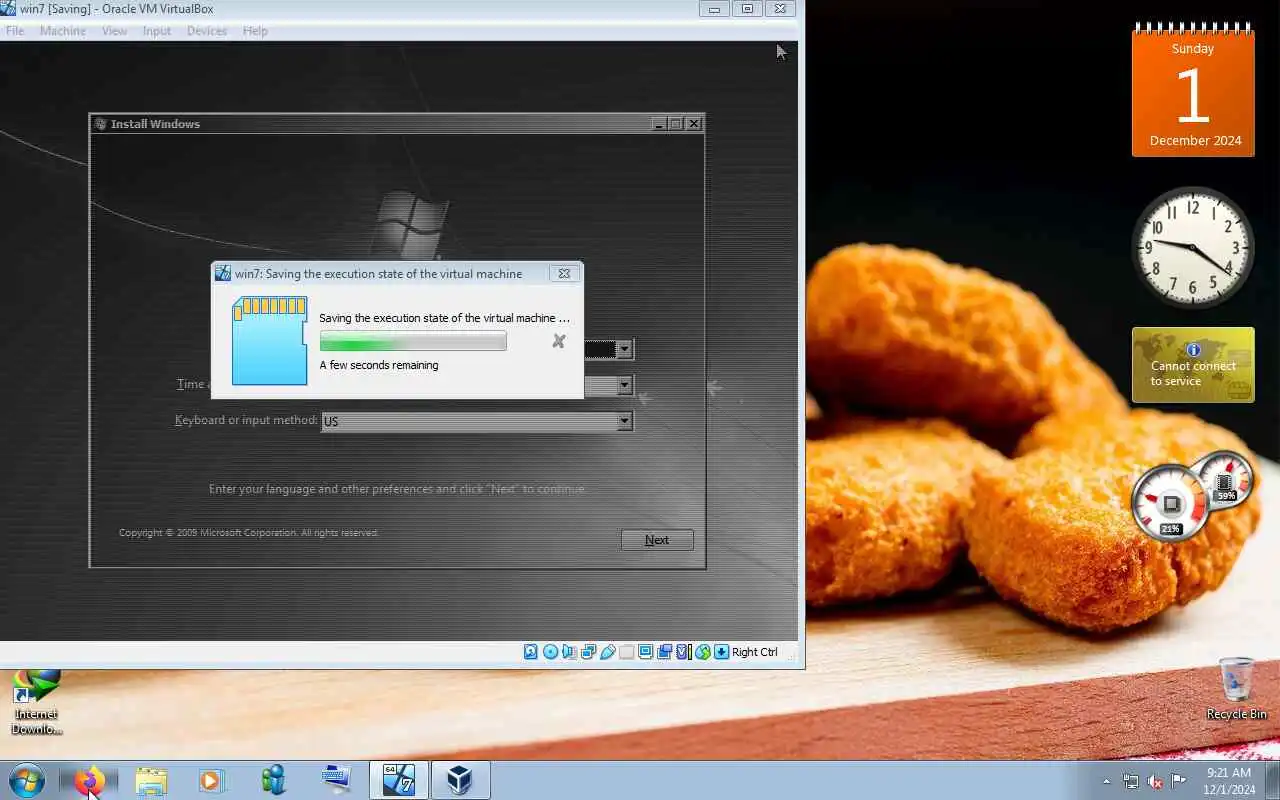This screenshot has height=800, width=1280.
Task: Click the Install Windows title bar text
Action: click(155, 124)
